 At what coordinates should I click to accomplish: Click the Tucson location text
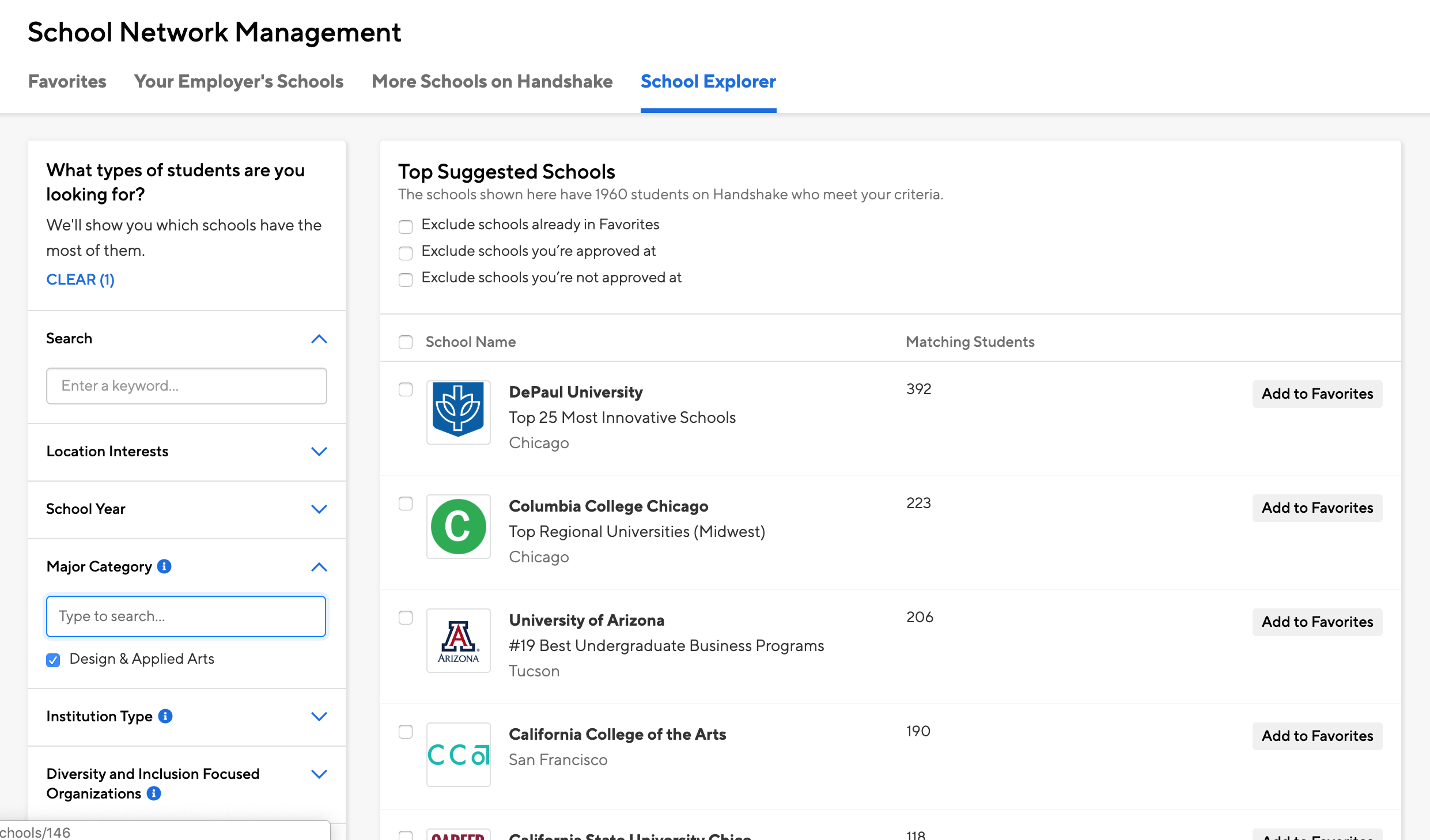click(x=534, y=671)
